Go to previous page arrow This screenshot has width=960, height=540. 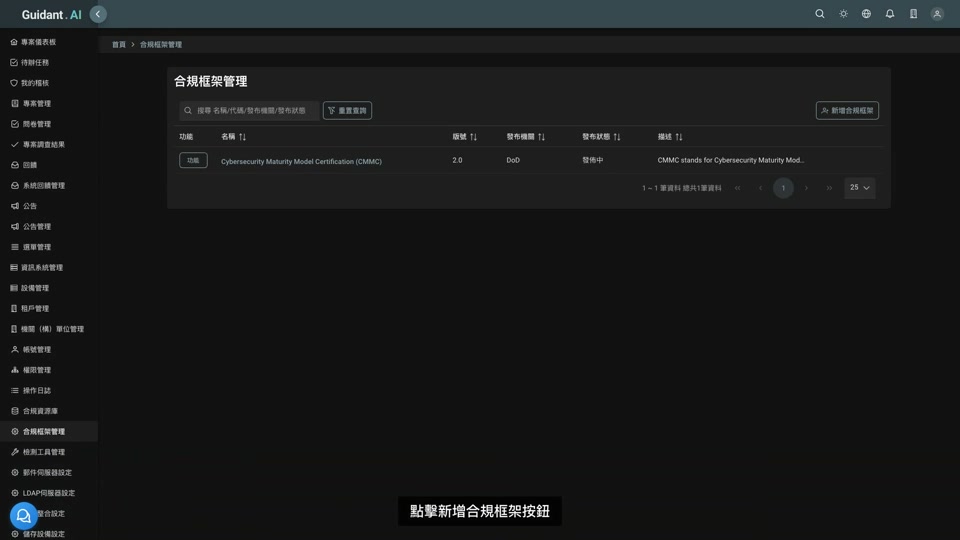[760, 188]
